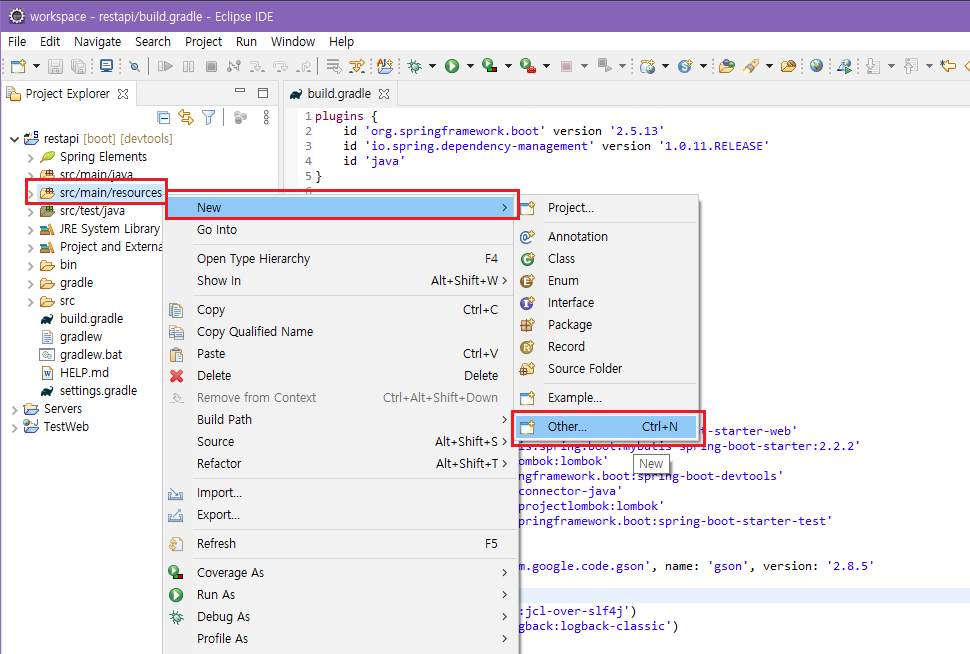Click the Search flashlight toolbar icon

click(x=751, y=66)
